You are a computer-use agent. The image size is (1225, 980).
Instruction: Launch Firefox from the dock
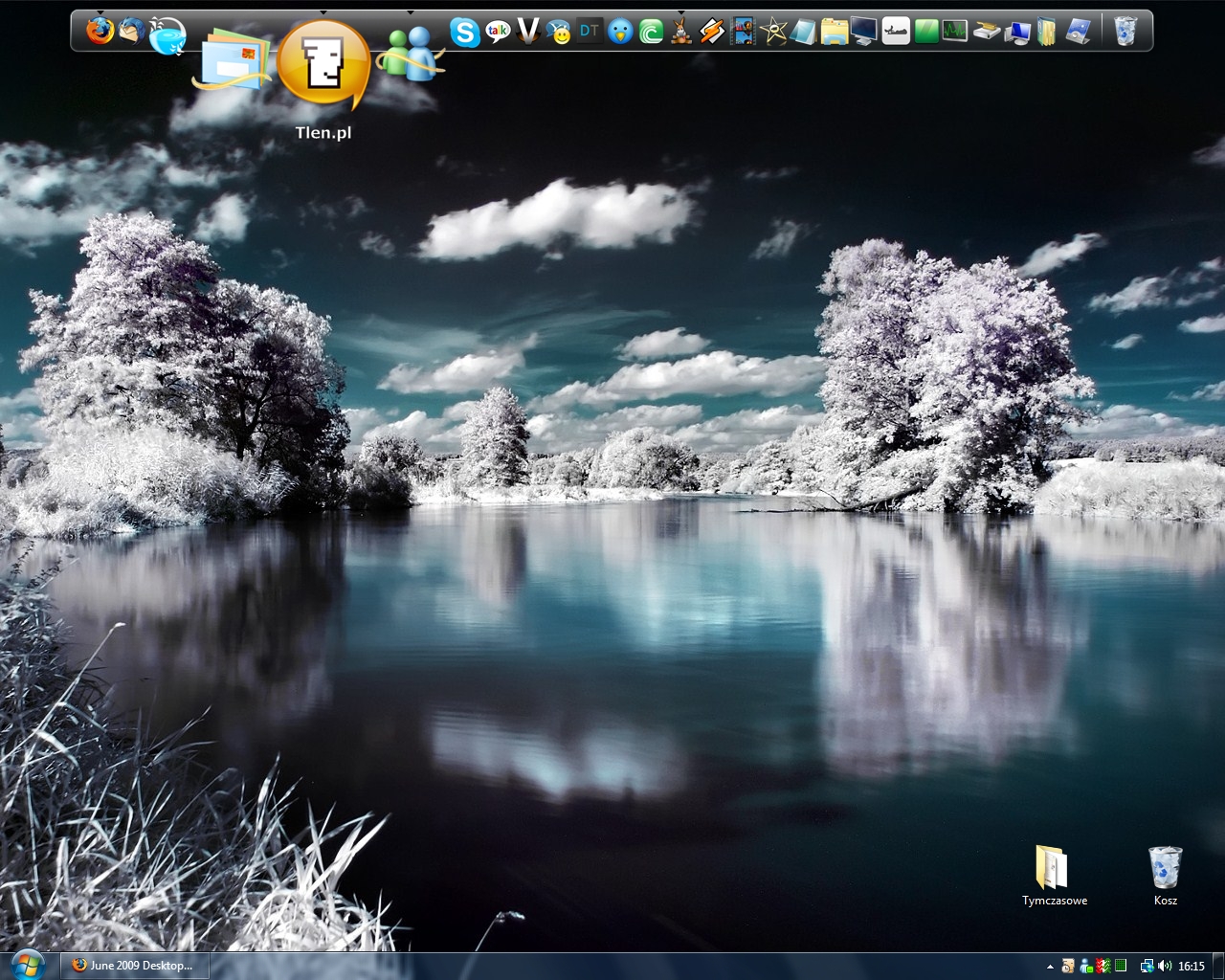[100, 31]
